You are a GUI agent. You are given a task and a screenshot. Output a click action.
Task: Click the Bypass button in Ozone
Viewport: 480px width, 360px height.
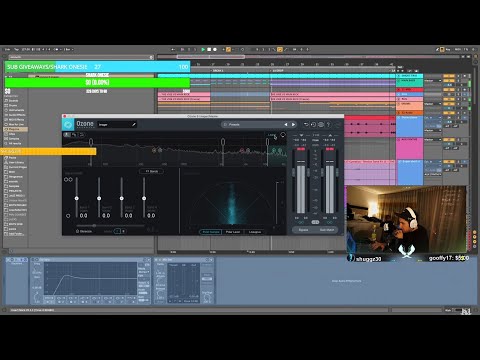(x=303, y=230)
